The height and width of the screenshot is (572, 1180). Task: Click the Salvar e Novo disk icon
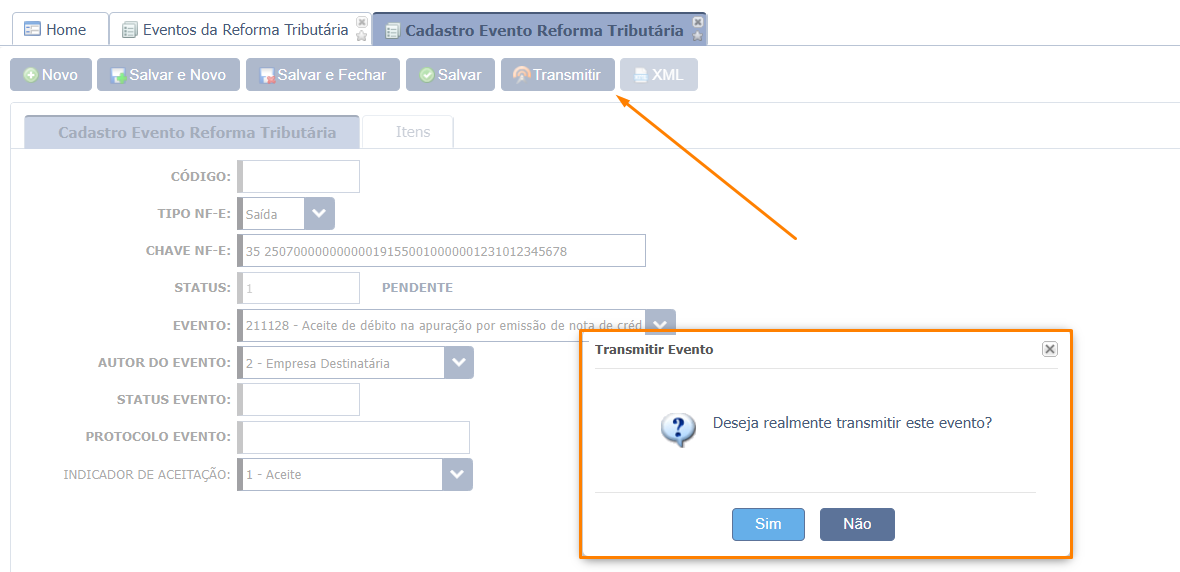118,75
